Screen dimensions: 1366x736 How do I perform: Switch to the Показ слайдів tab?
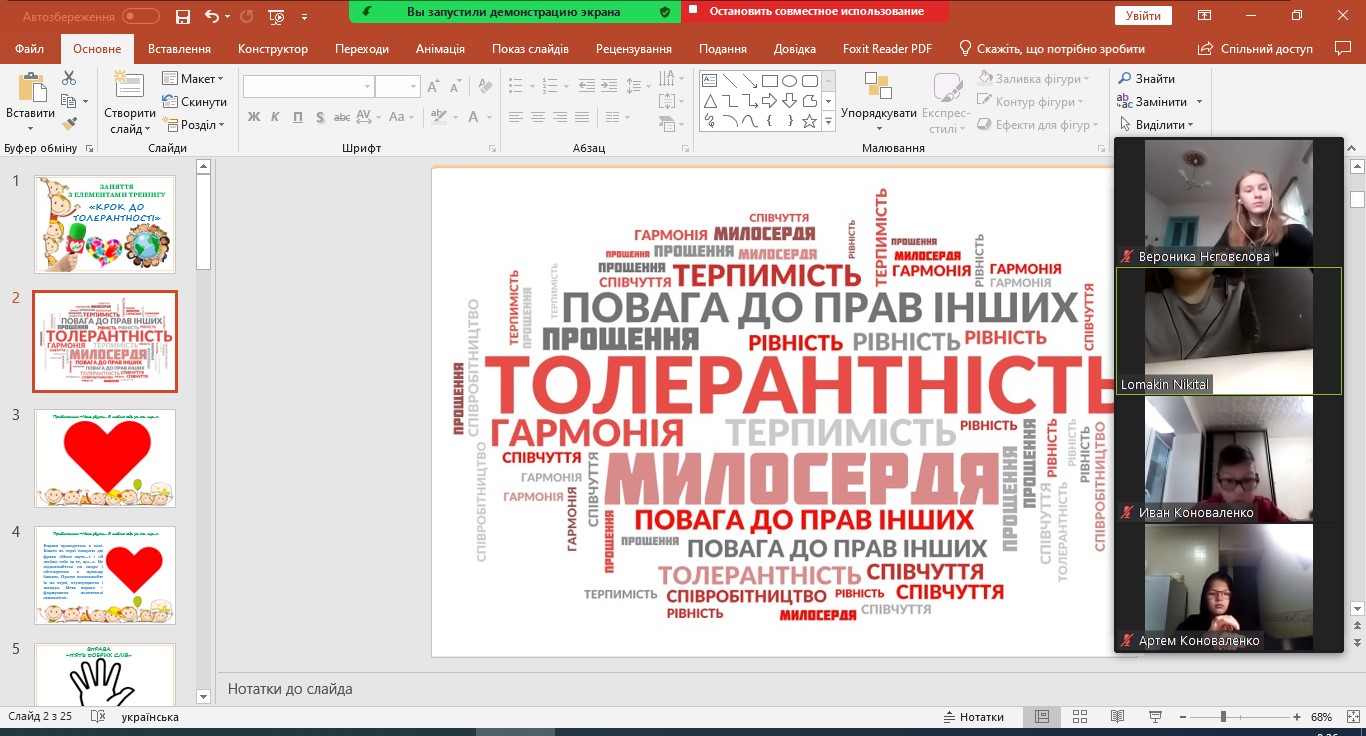click(530, 49)
